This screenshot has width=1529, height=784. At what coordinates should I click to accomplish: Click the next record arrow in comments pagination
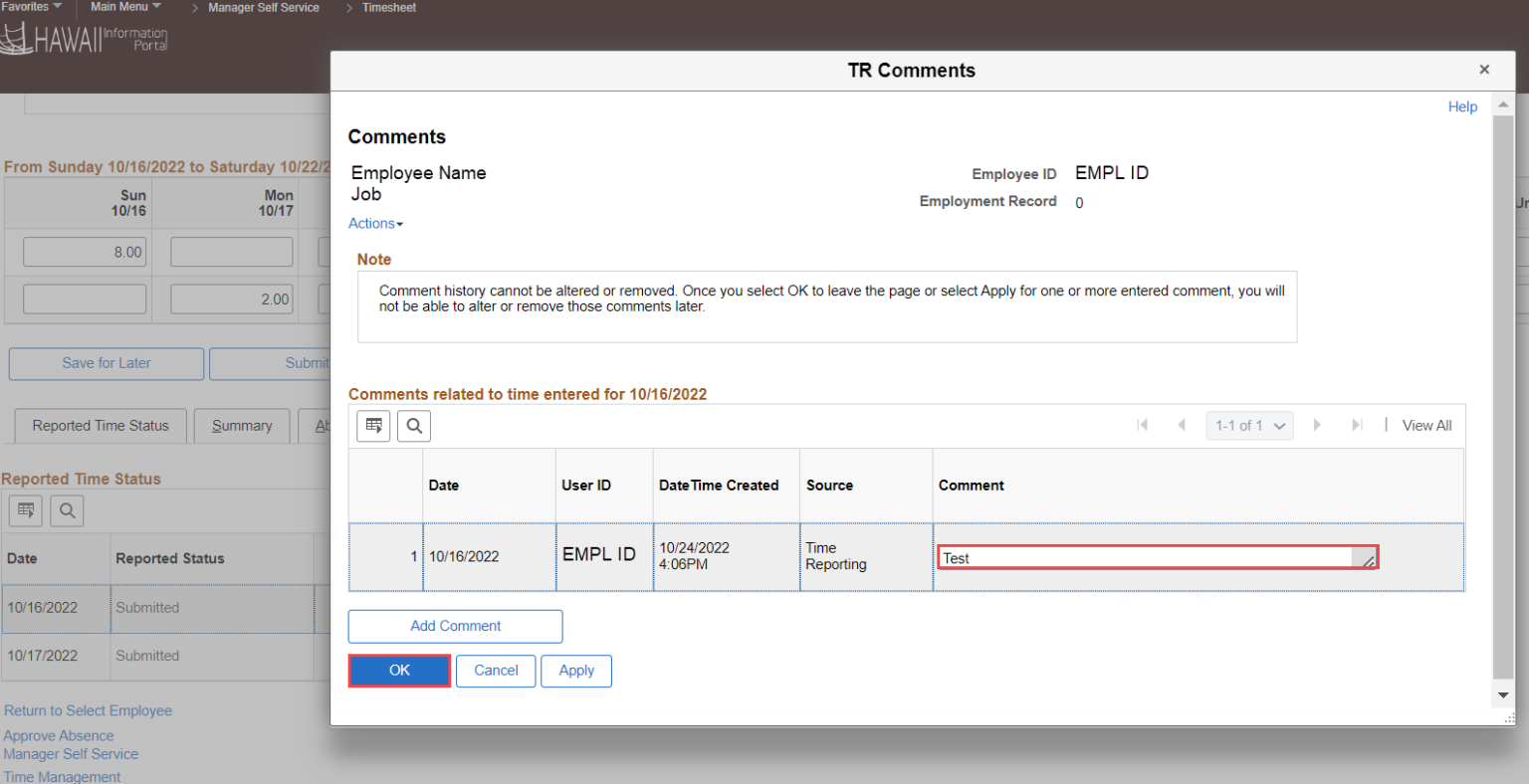pyautogui.click(x=1318, y=425)
